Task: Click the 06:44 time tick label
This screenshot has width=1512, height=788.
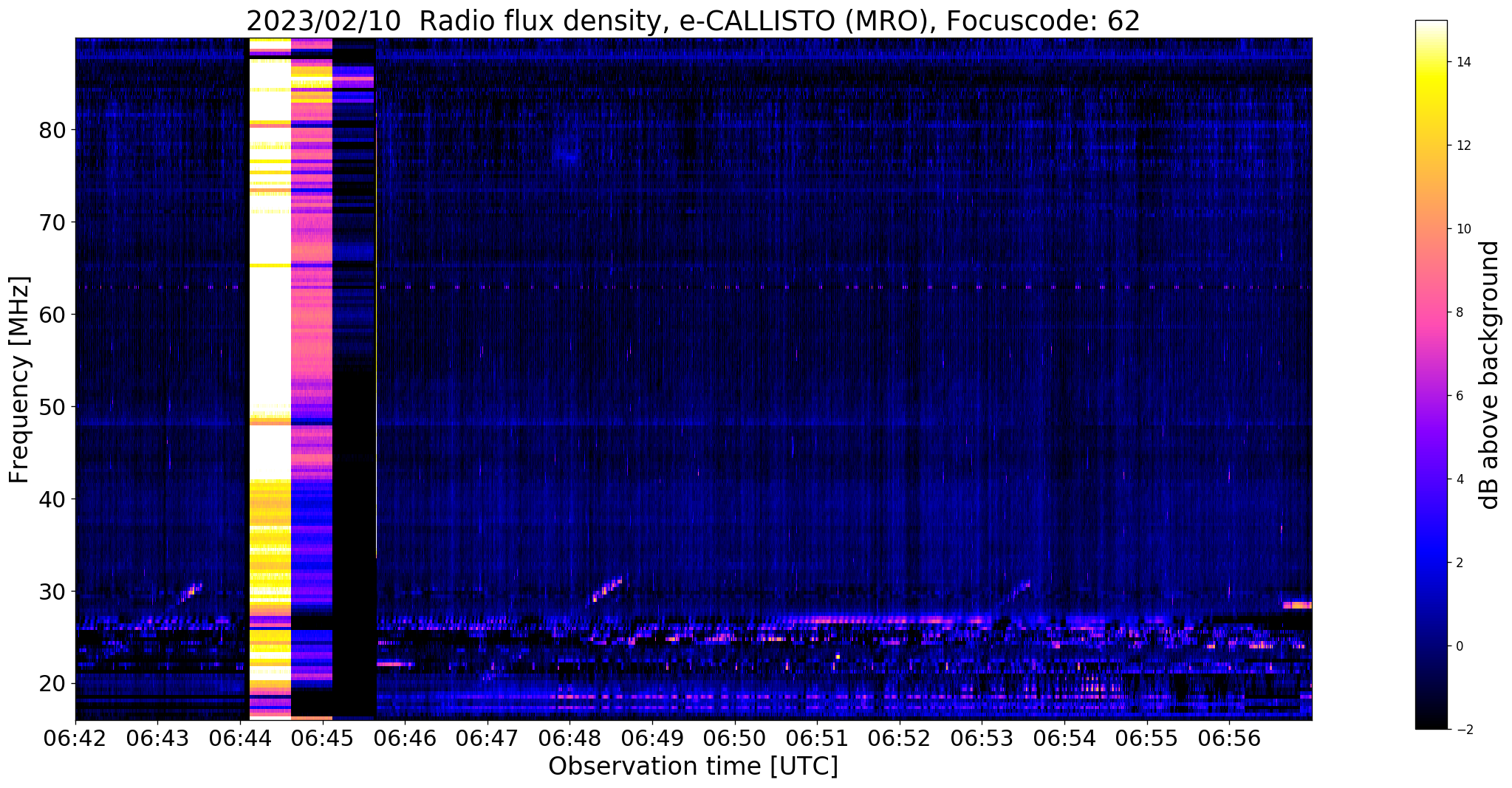Action: coord(240,737)
